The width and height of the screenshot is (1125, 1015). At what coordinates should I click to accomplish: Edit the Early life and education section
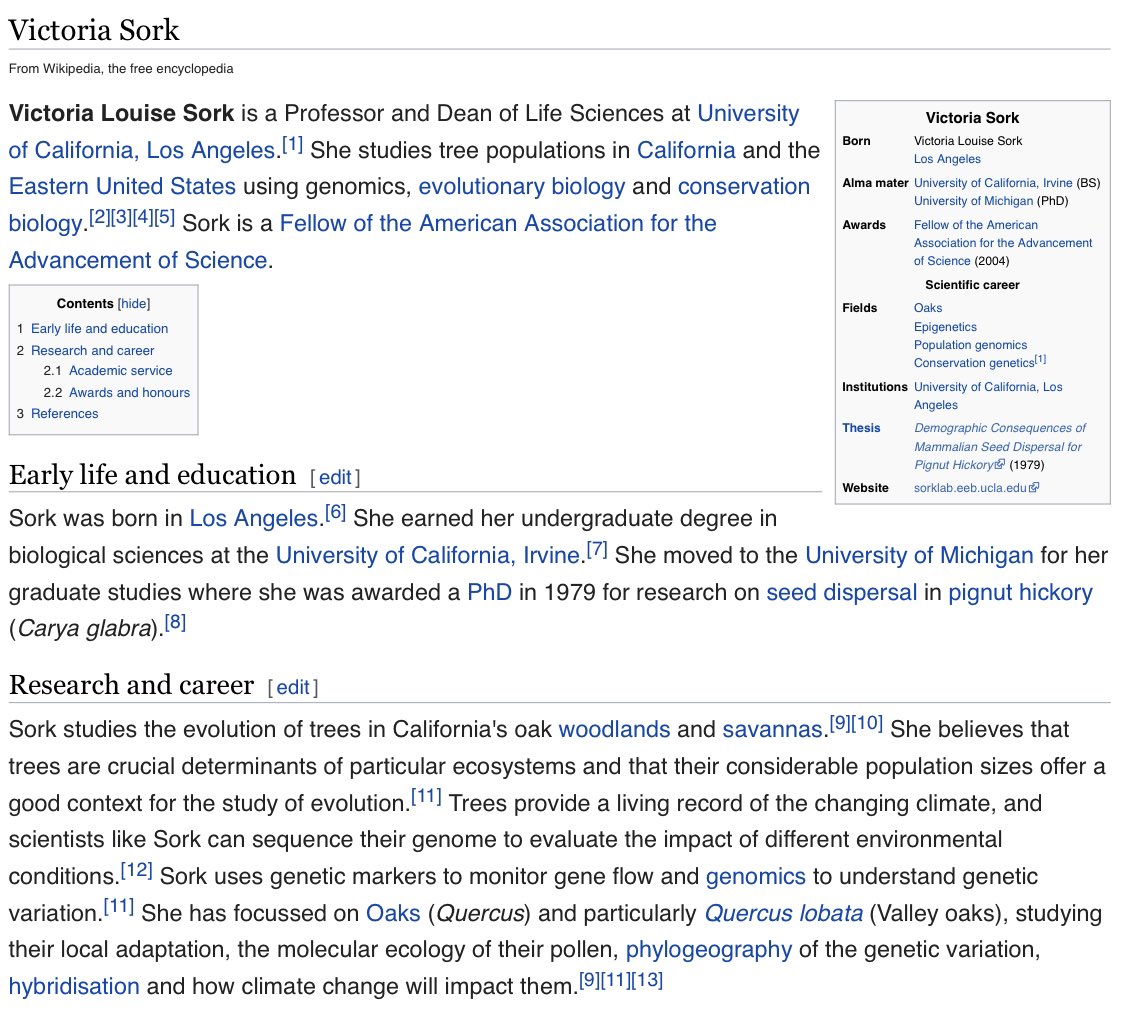tap(335, 478)
